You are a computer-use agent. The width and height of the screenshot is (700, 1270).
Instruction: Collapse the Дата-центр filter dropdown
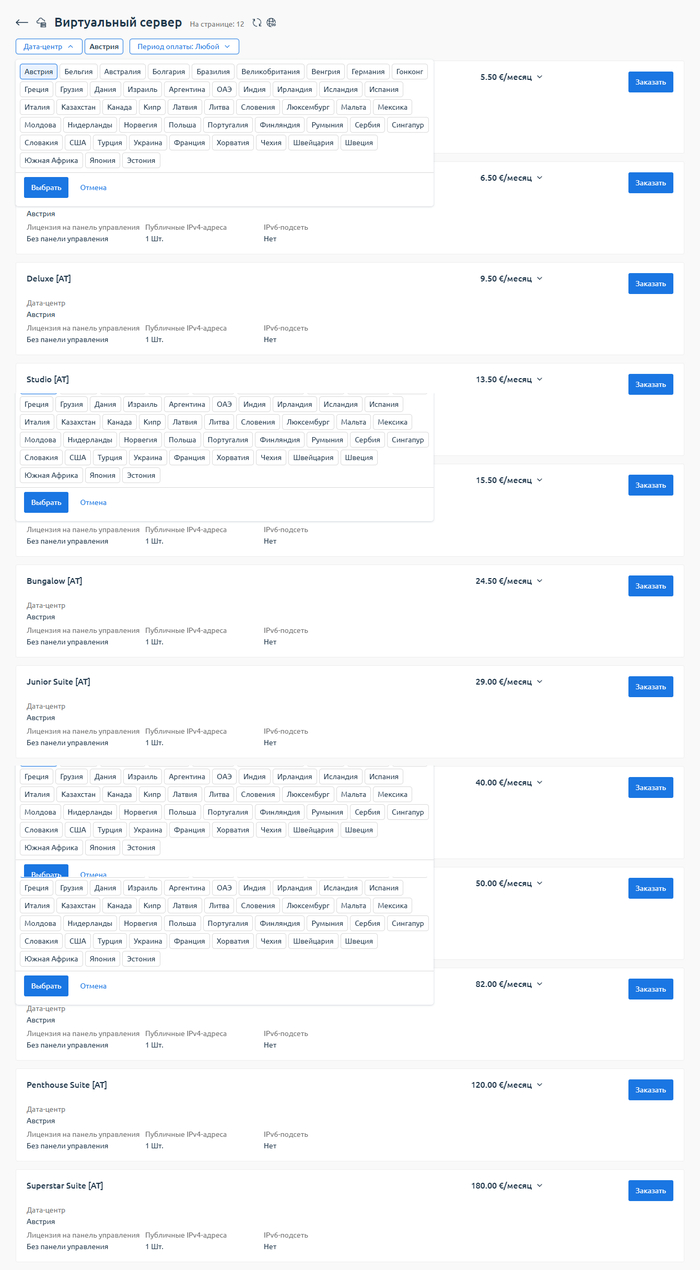pos(49,46)
